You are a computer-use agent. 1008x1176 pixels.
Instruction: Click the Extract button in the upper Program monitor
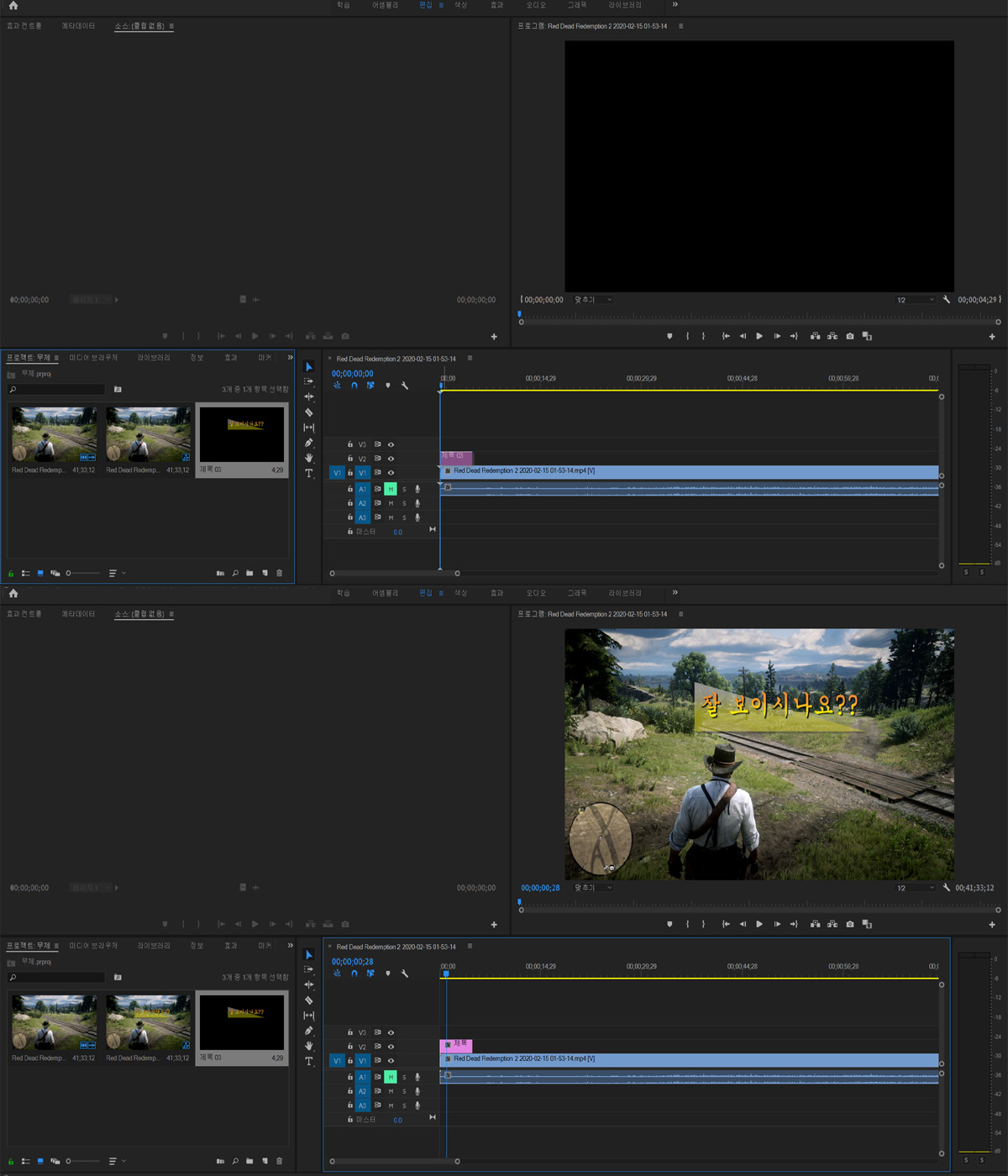pos(832,336)
